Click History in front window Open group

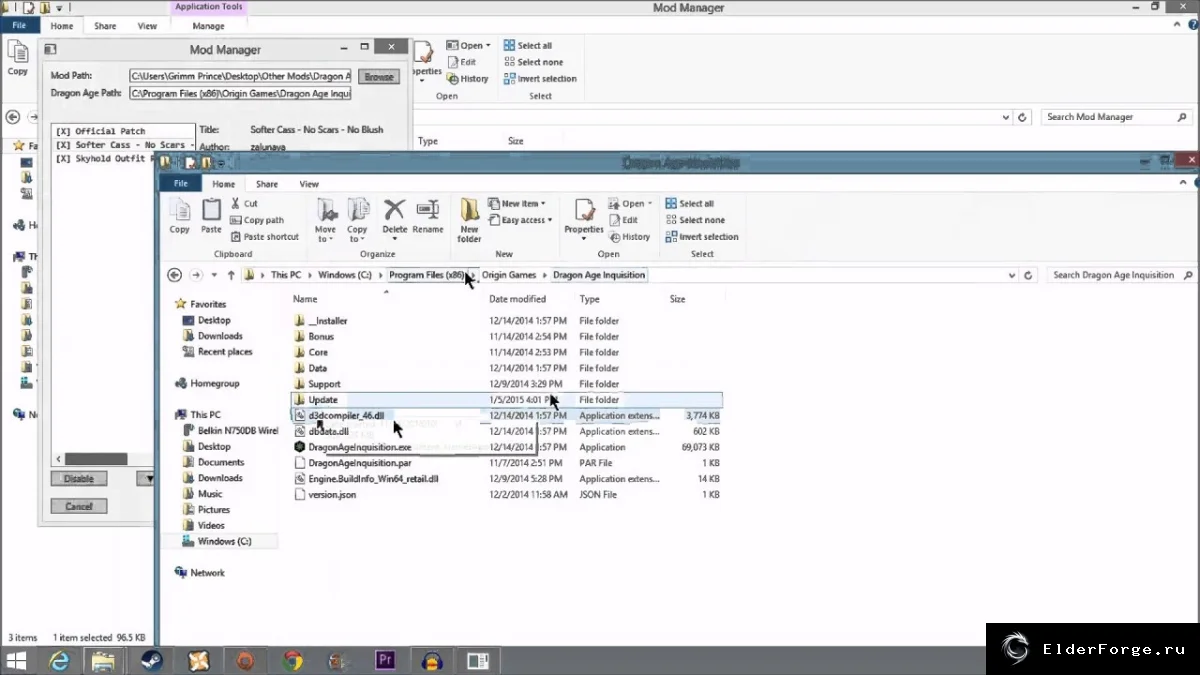click(x=629, y=237)
